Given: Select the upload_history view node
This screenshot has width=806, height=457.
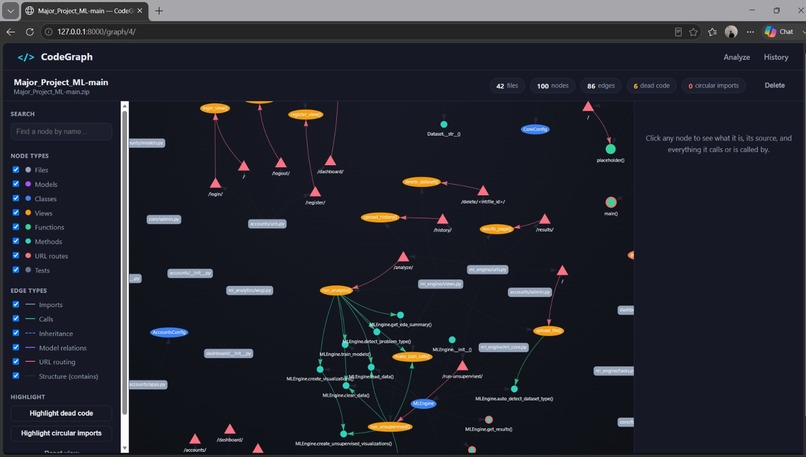Looking at the screenshot, I should (x=380, y=217).
